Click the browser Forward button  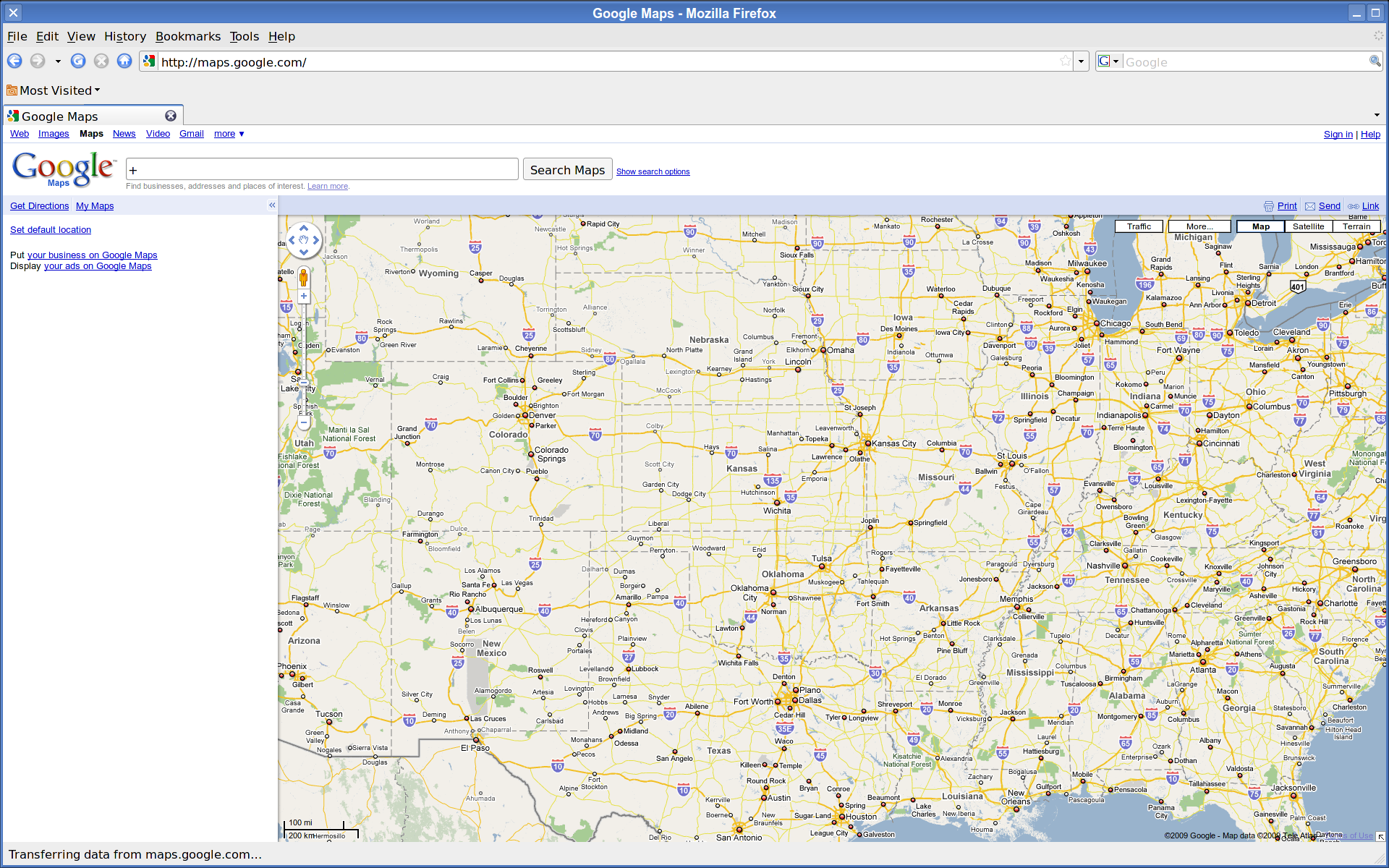pos(38,61)
